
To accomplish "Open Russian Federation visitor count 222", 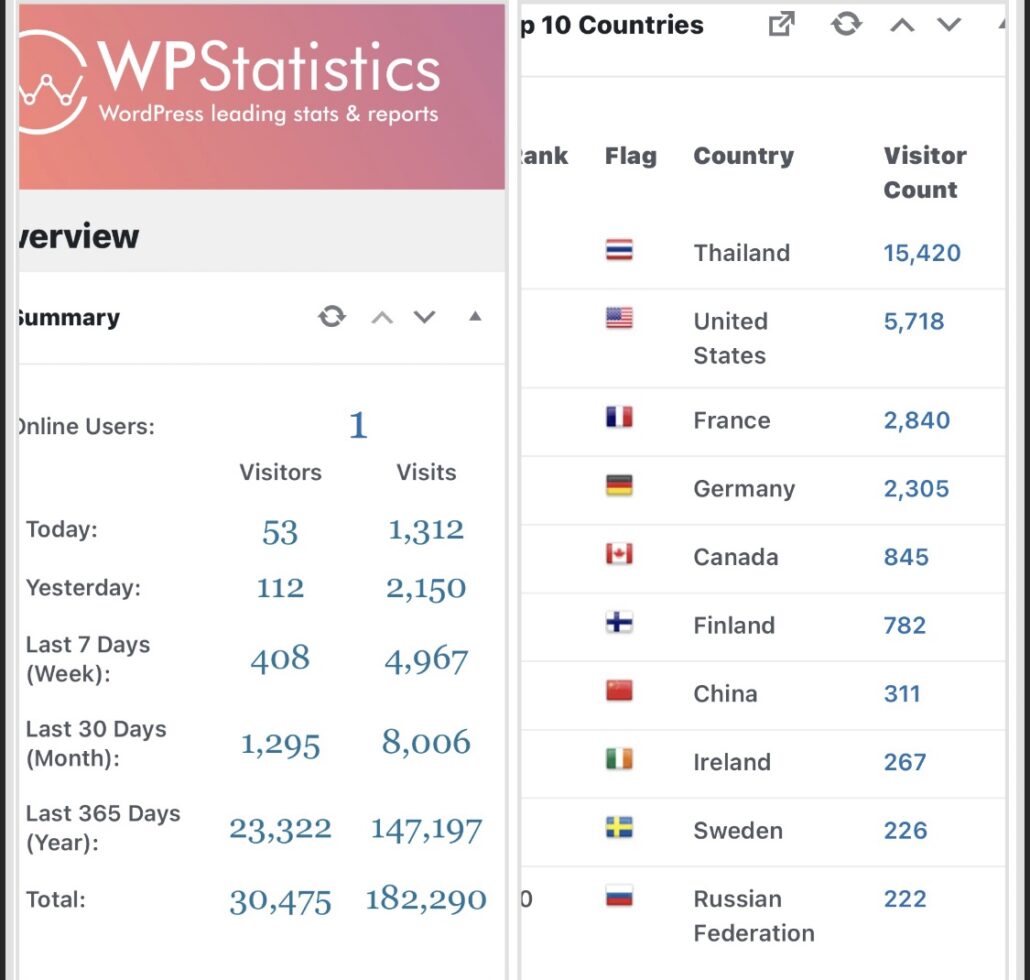I will pos(904,899).
